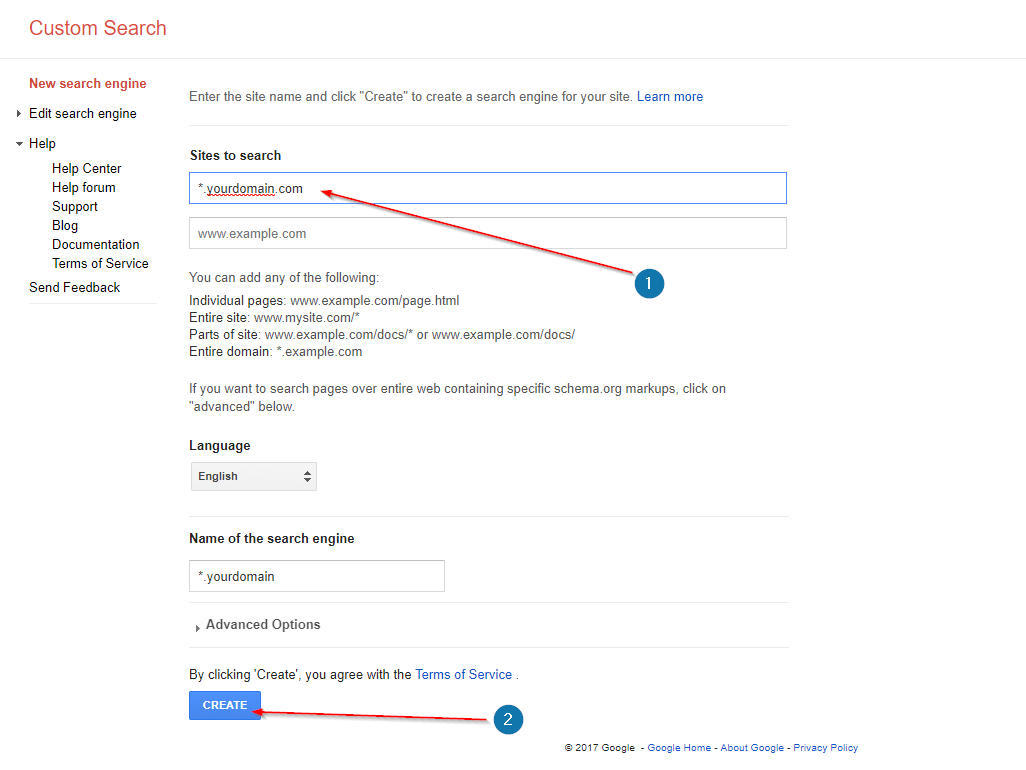1026x770 pixels.
Task: Click the CREATE button
Action: pos(225,705)
